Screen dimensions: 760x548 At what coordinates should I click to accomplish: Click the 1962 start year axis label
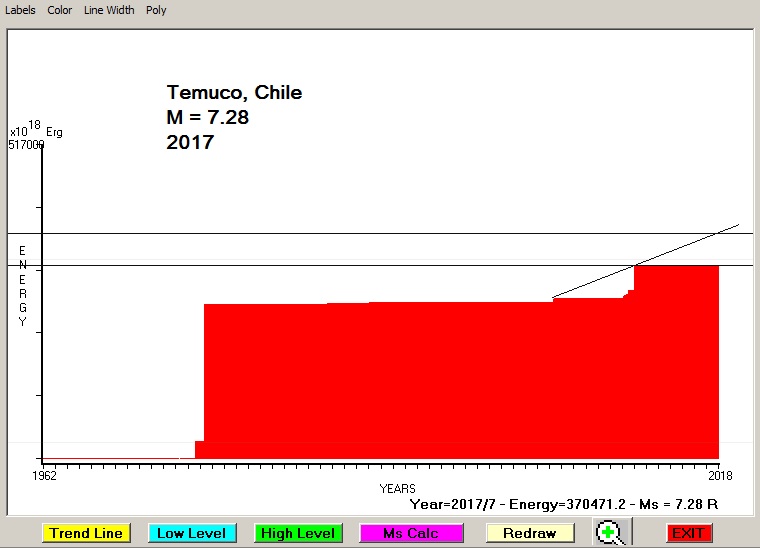pyautogui.click(x=42, y=474)
